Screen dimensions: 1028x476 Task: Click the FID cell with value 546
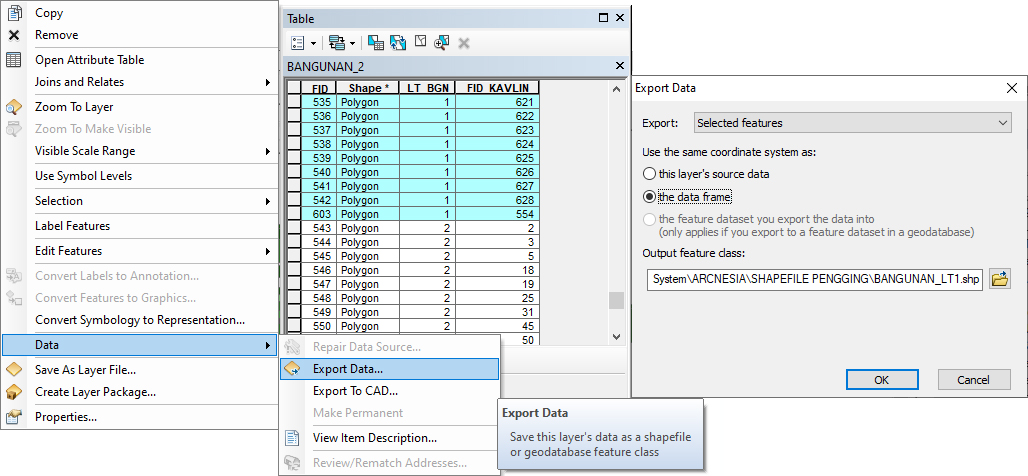(319, 270)
